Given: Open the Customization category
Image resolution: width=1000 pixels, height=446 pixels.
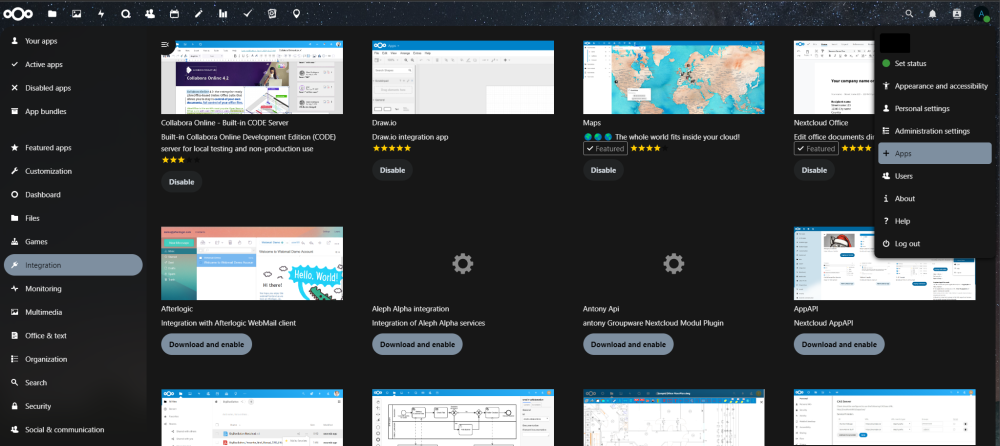Looking at the screenshot, I should coord(73,171).
